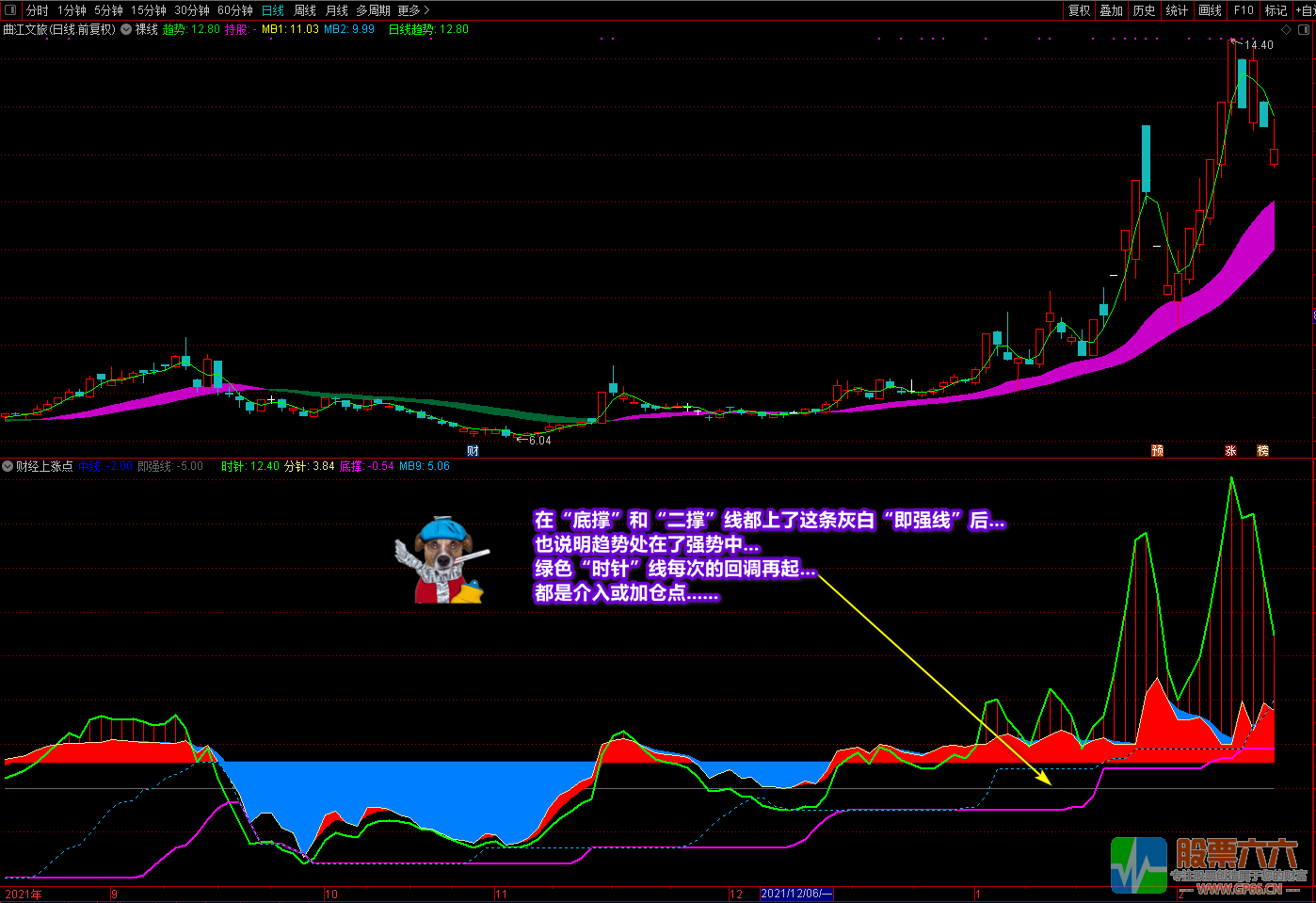
Task: Activate the 画线 drawing tool
Action: [x=1210, y=10]
